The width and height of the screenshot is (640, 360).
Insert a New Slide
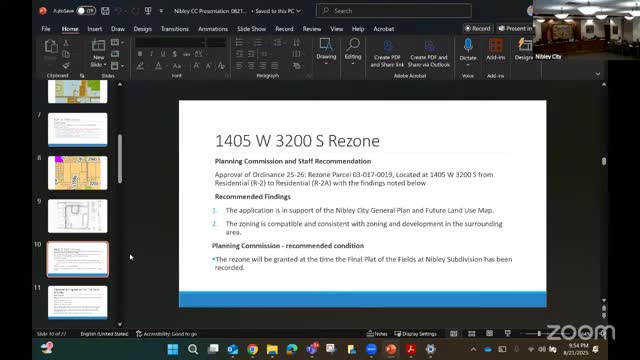[98, 53]
